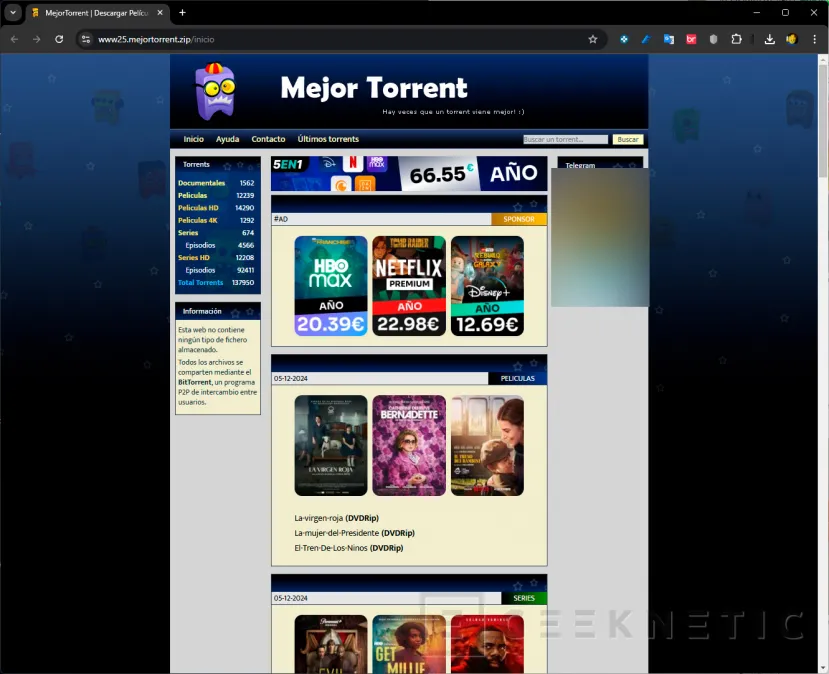
Task: Click the red extension icon in the toolbar
Action: click(x=691, y=39)
